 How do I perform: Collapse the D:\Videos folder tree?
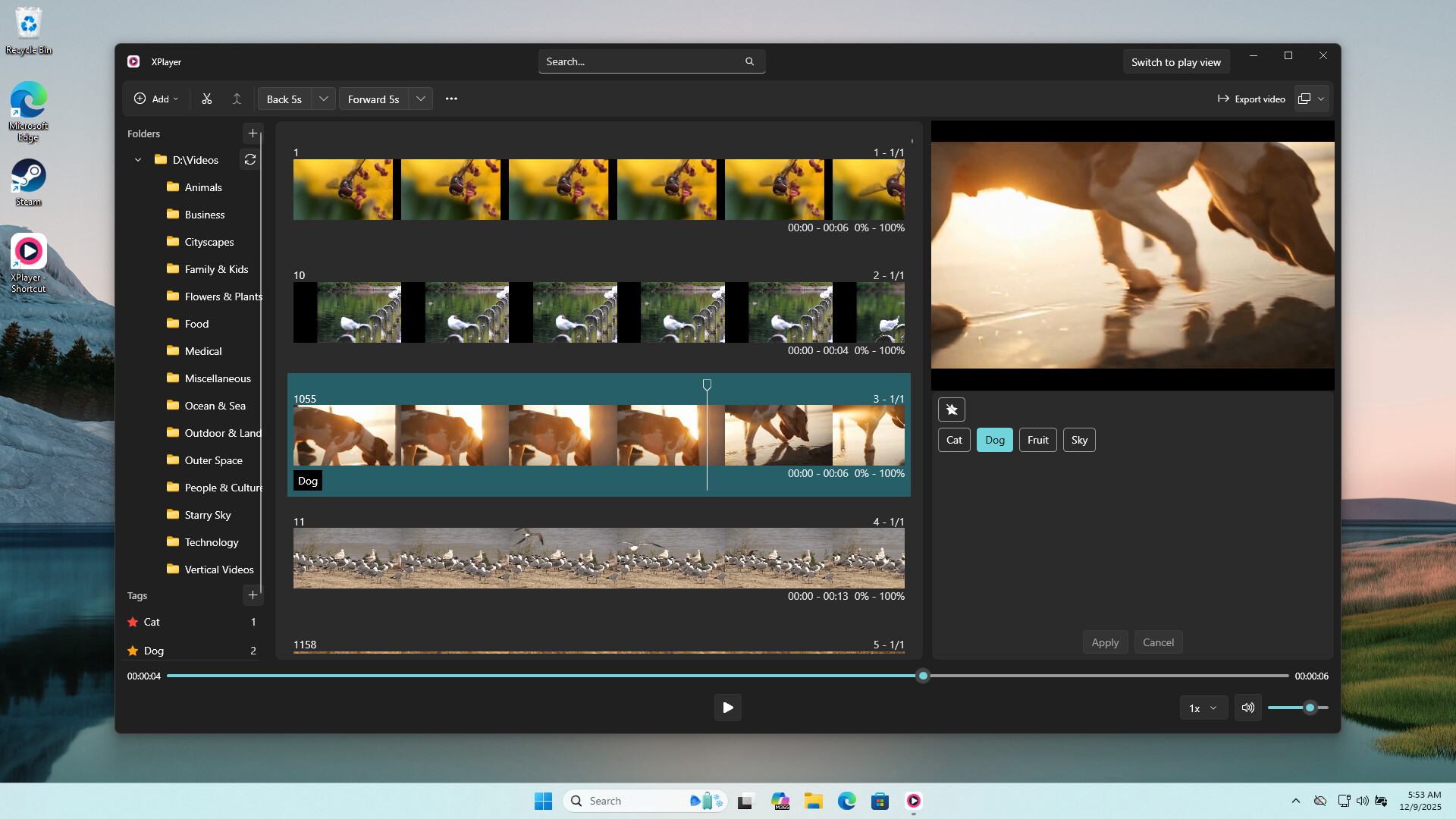(x=138, y=160)
